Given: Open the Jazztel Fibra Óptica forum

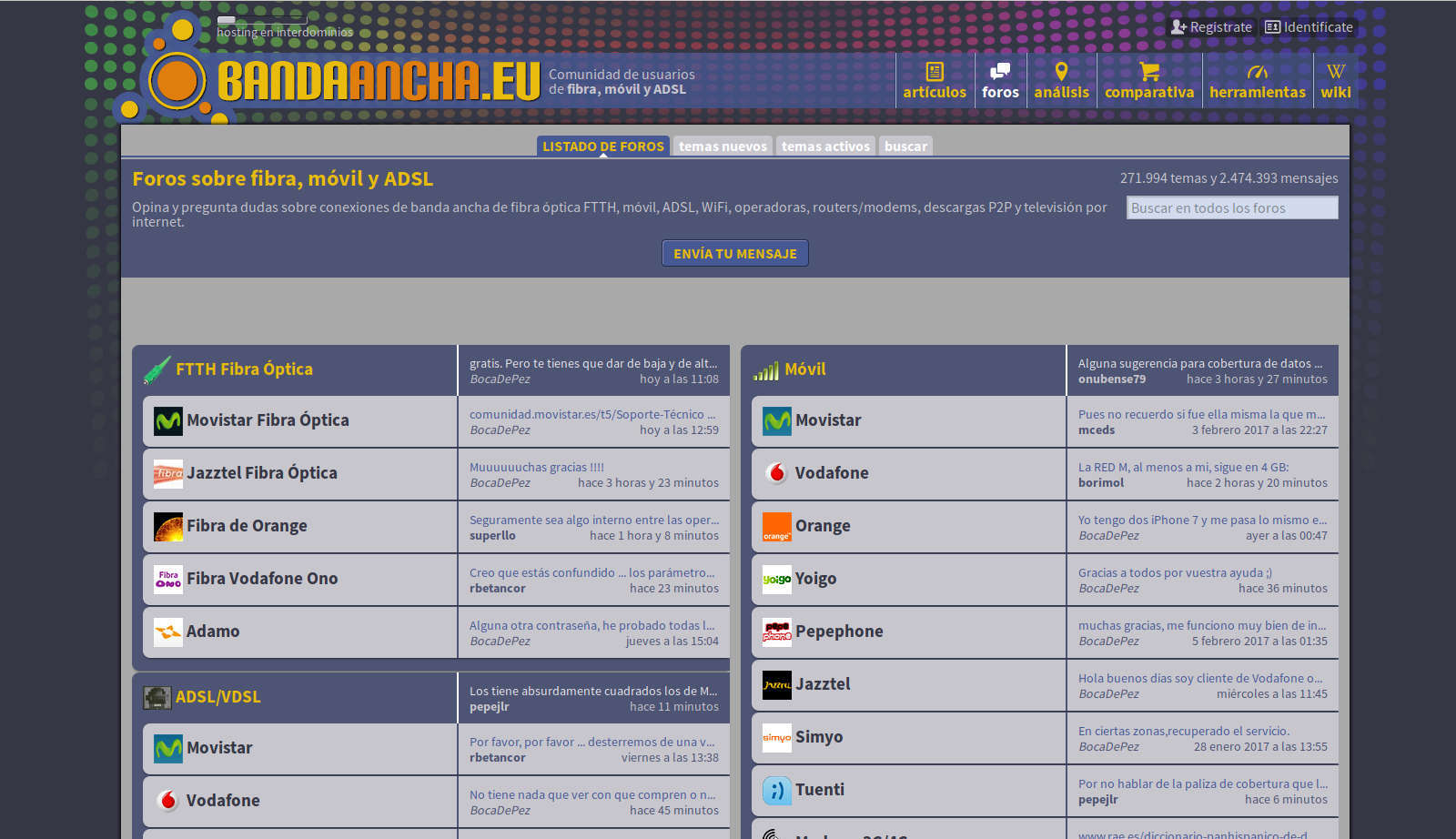Looking at the screenshot, I should click(x=262, y=473).
